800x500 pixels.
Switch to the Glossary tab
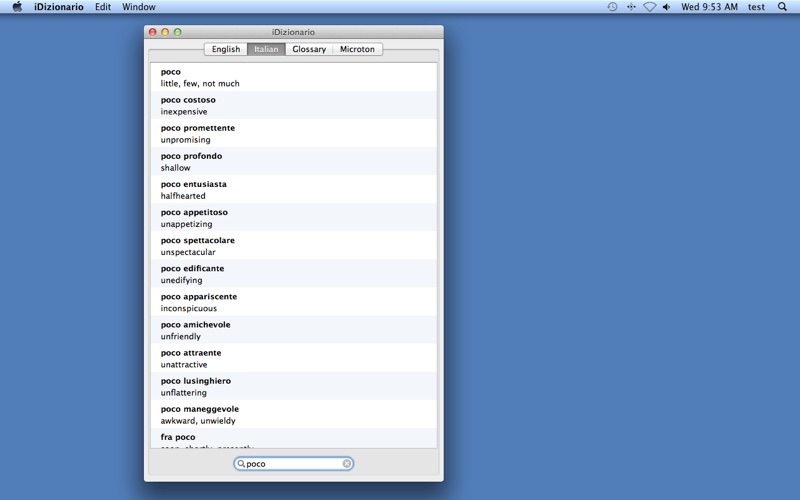tap(309, 49)
